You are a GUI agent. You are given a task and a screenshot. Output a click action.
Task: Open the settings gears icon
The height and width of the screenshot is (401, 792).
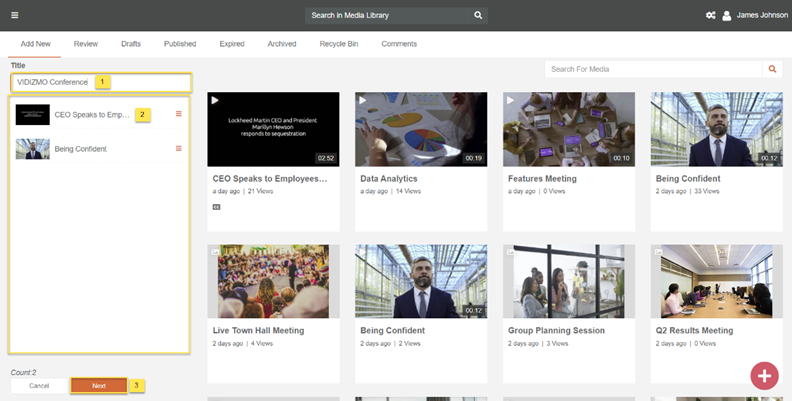point(711,15)
